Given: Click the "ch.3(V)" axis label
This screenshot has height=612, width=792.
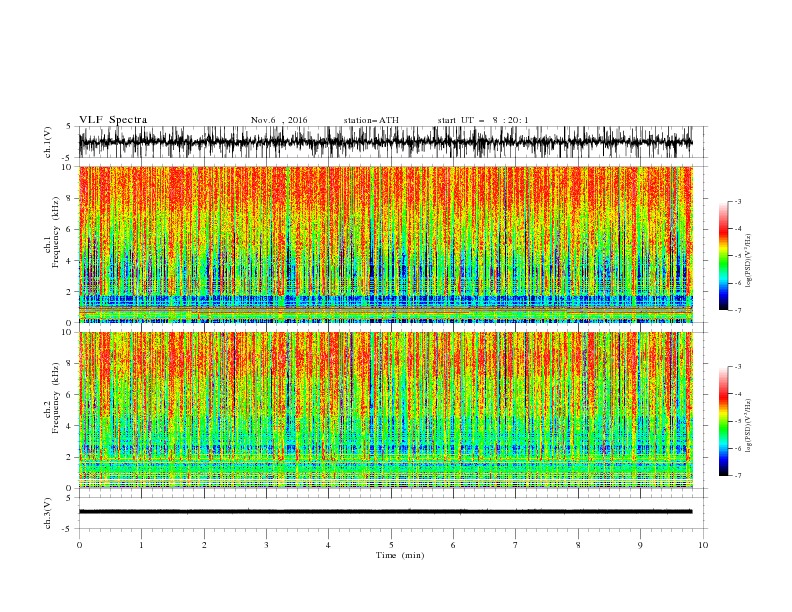Looking at the screenshot, I should pyautogui.click(x=48, y=513).
